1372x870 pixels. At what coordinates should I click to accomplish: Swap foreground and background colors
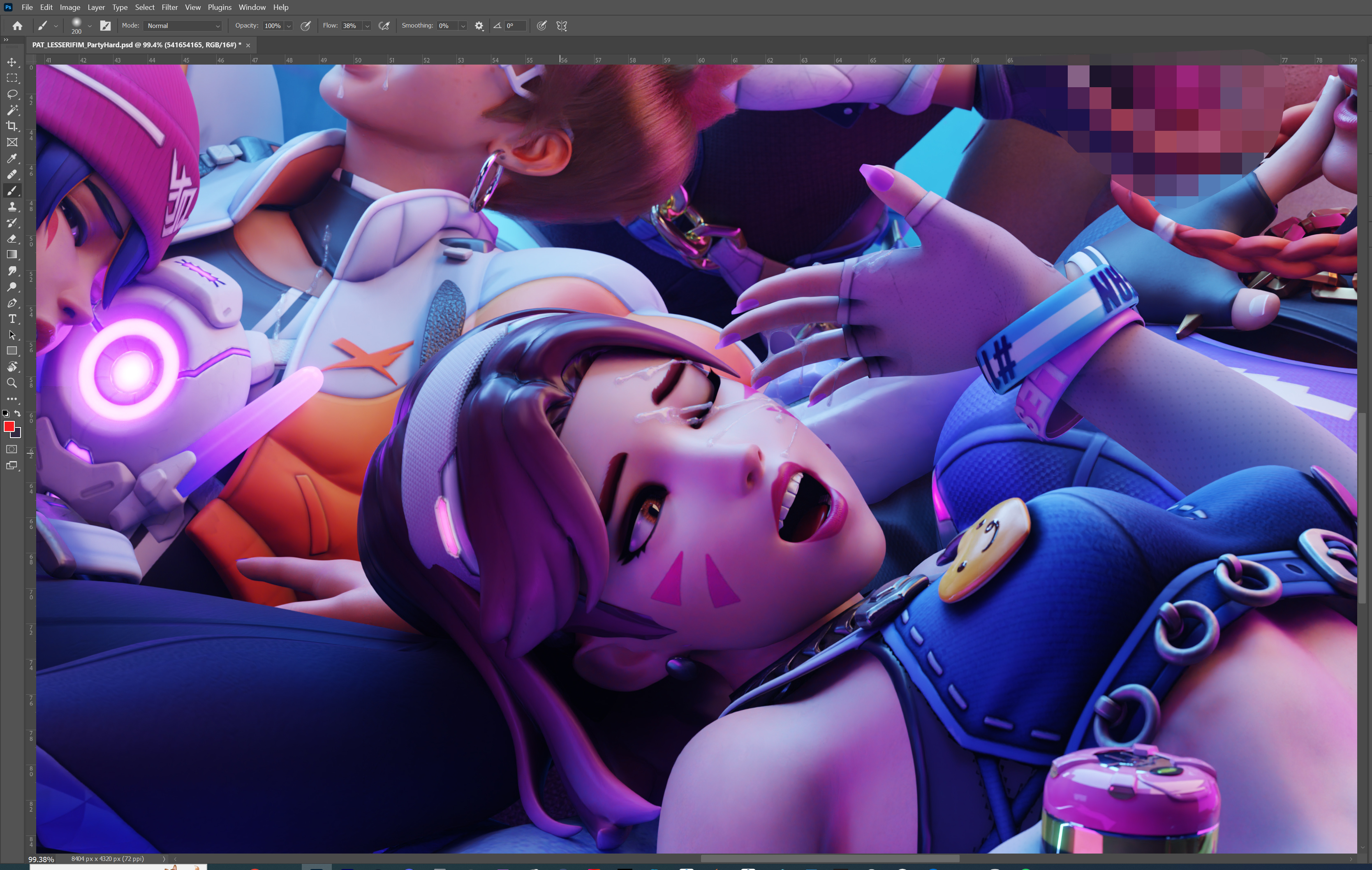tap(18, 413)
